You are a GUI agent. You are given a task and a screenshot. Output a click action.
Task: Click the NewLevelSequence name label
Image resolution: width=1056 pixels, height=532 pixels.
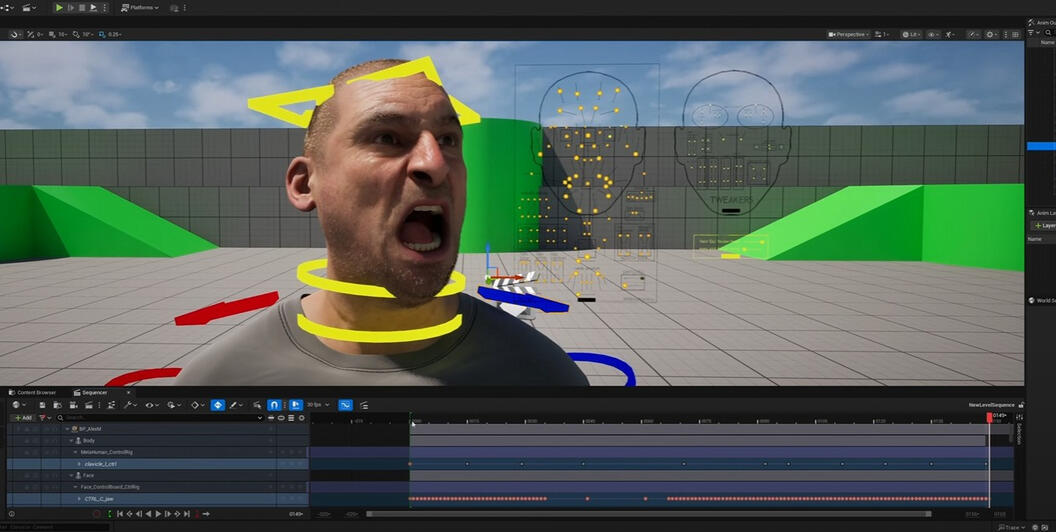point(991,405)
